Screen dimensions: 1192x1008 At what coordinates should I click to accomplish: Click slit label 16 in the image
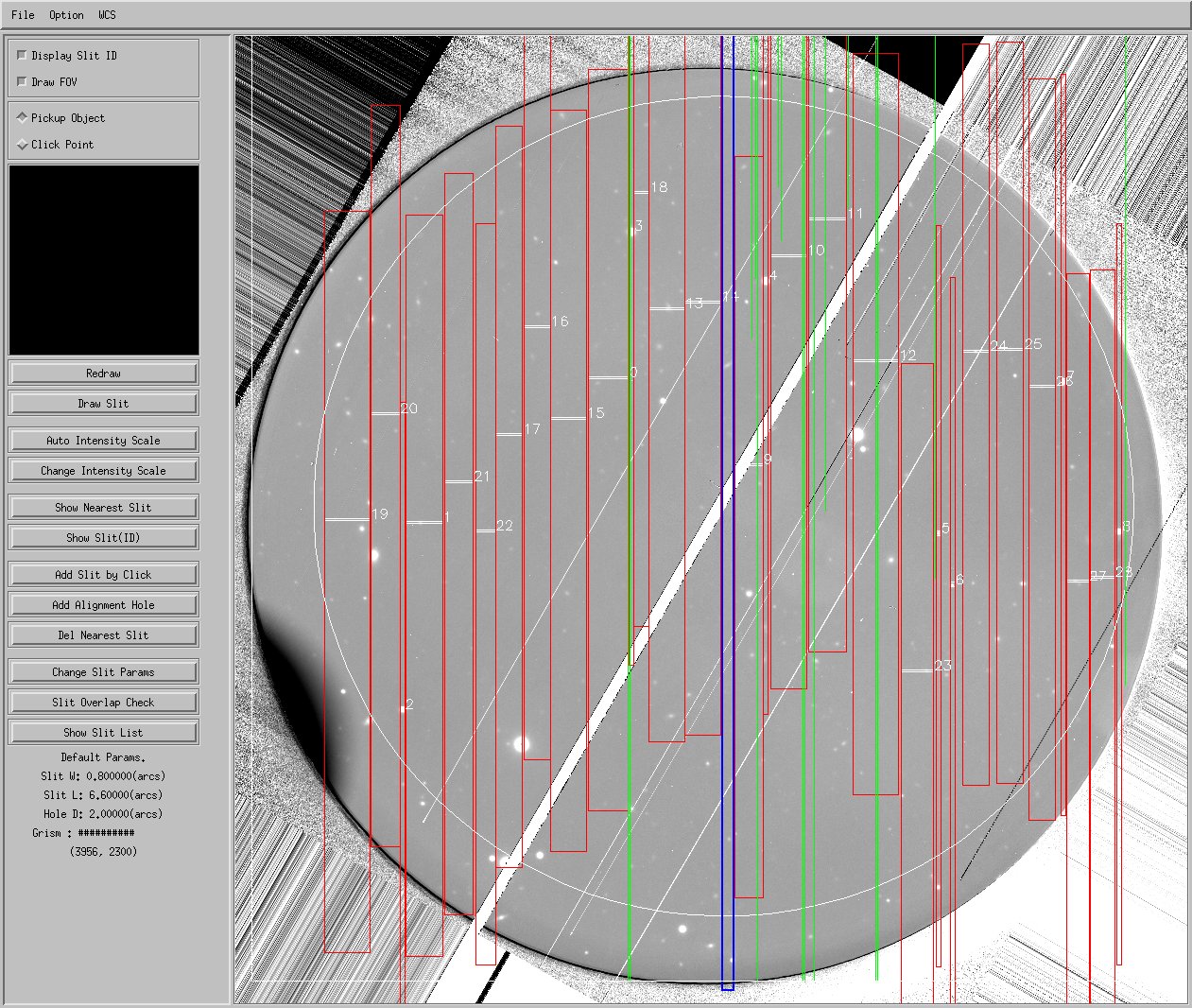pyautogui.click(x=560, y=322)
